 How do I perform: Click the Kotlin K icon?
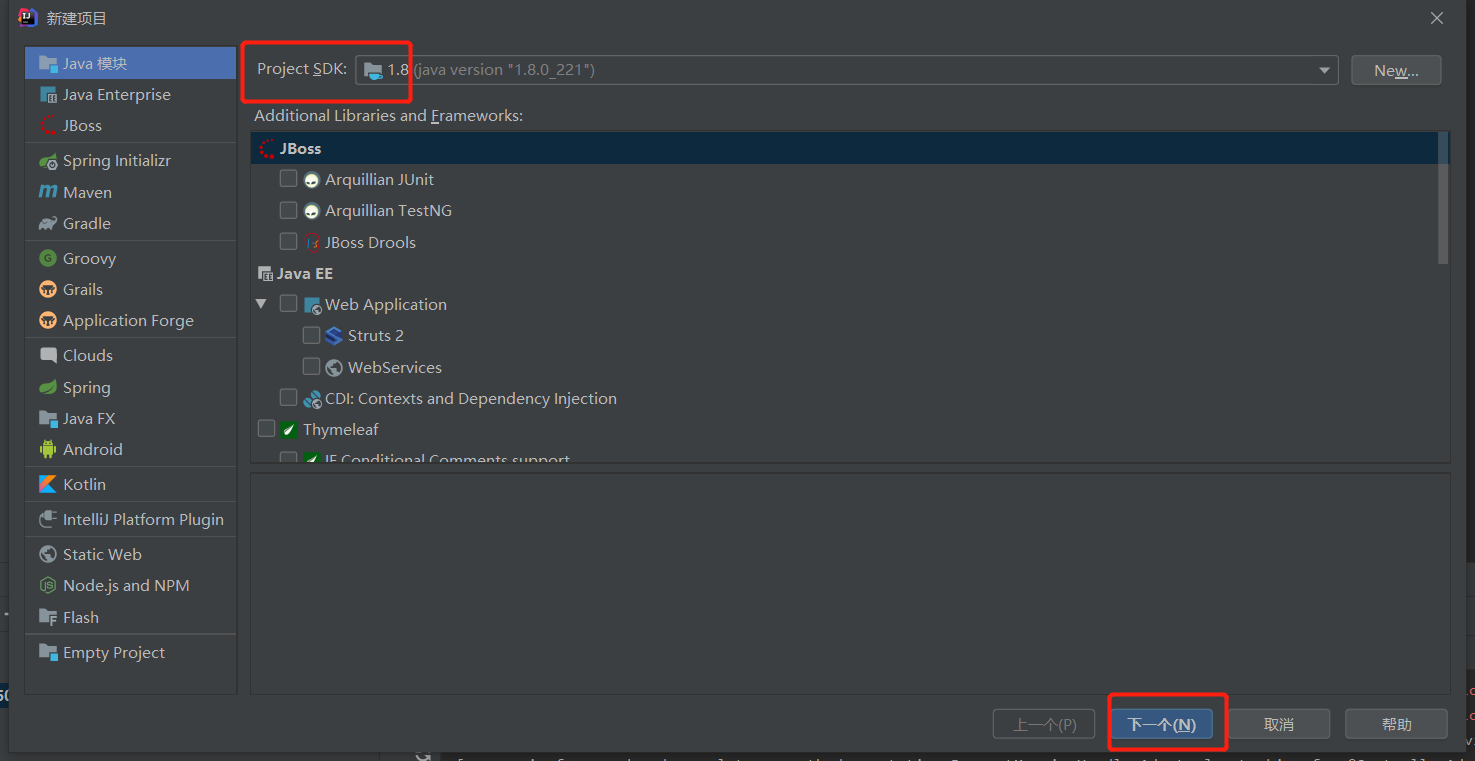point(48,484)
